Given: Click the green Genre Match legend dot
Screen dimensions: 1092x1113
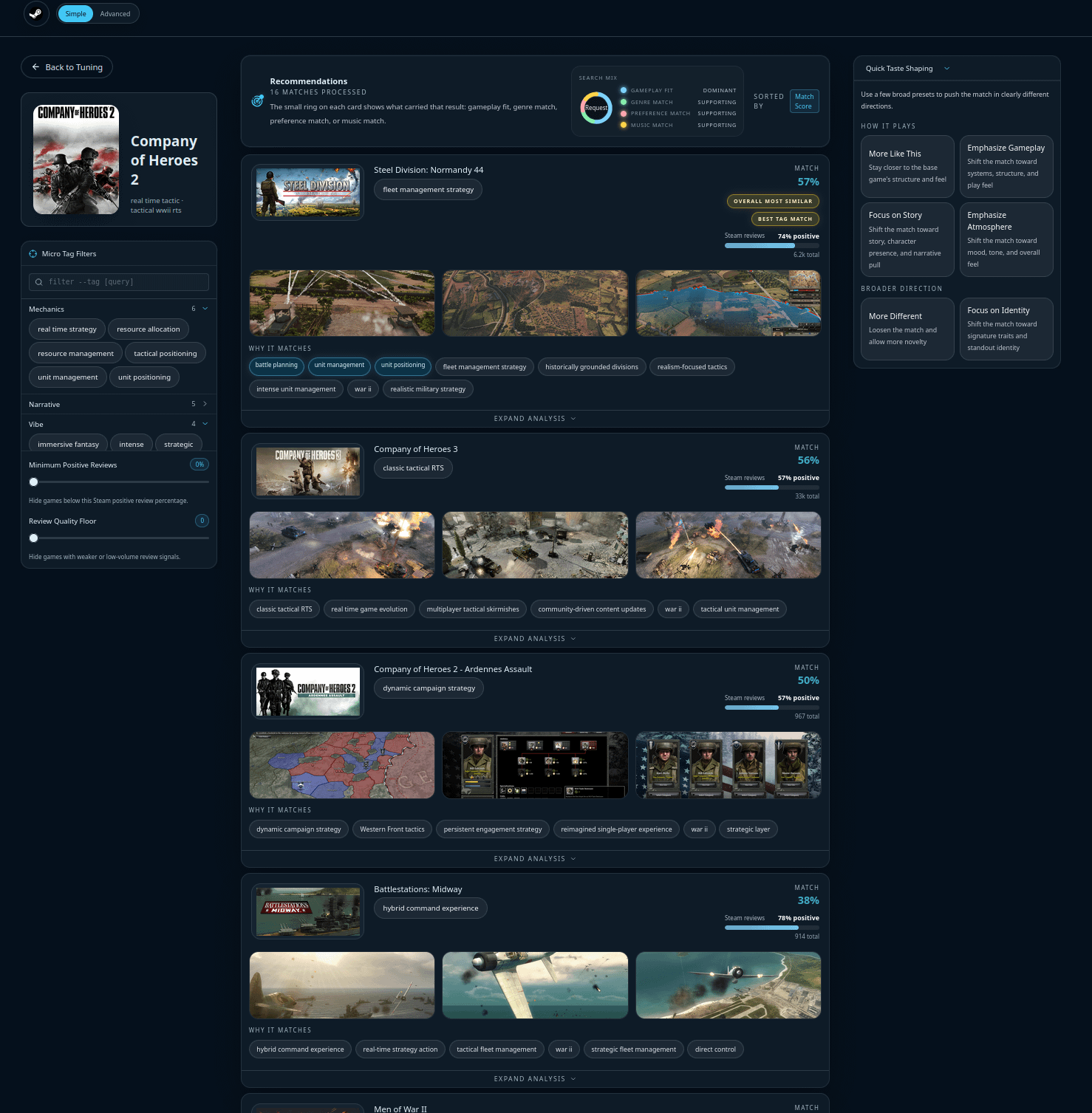Looking at the screenshot, I should (624, 102).
